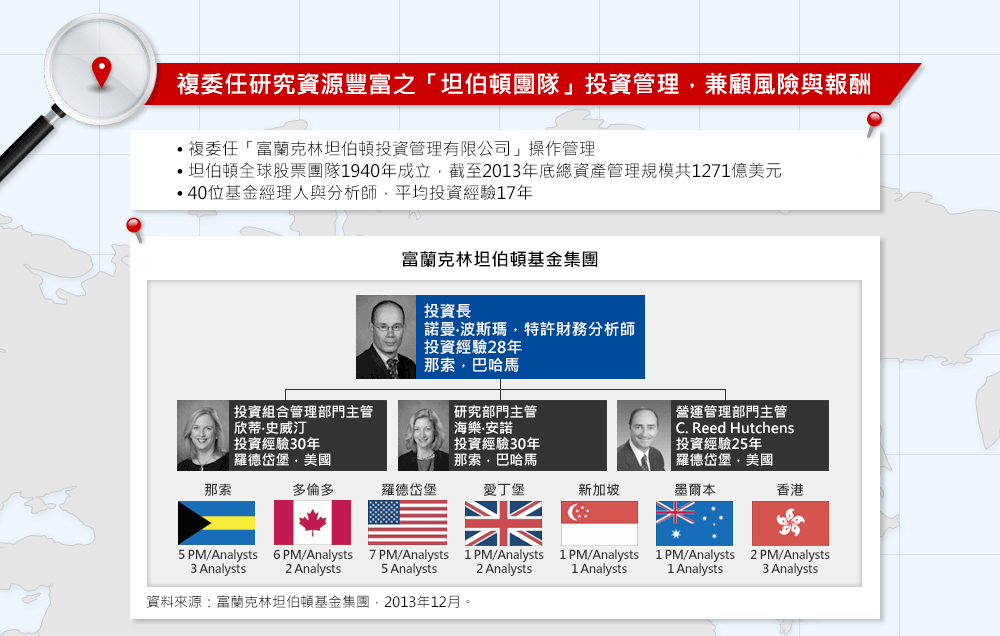
Task: Click the red pushpin at top-right of bullet note
Action: (x=874, y=124)
